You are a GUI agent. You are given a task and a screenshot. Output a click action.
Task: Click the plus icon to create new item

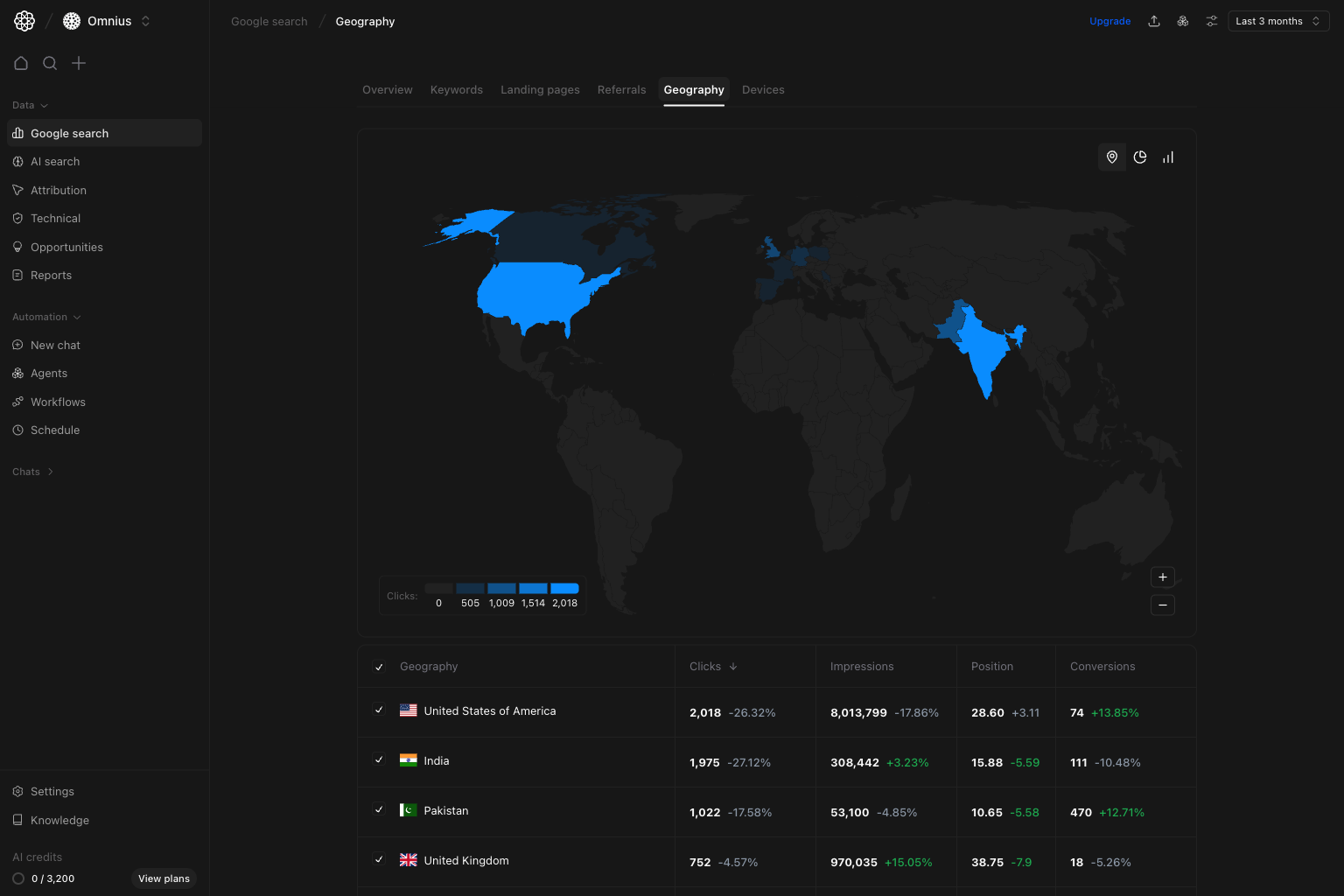(79, 63)
